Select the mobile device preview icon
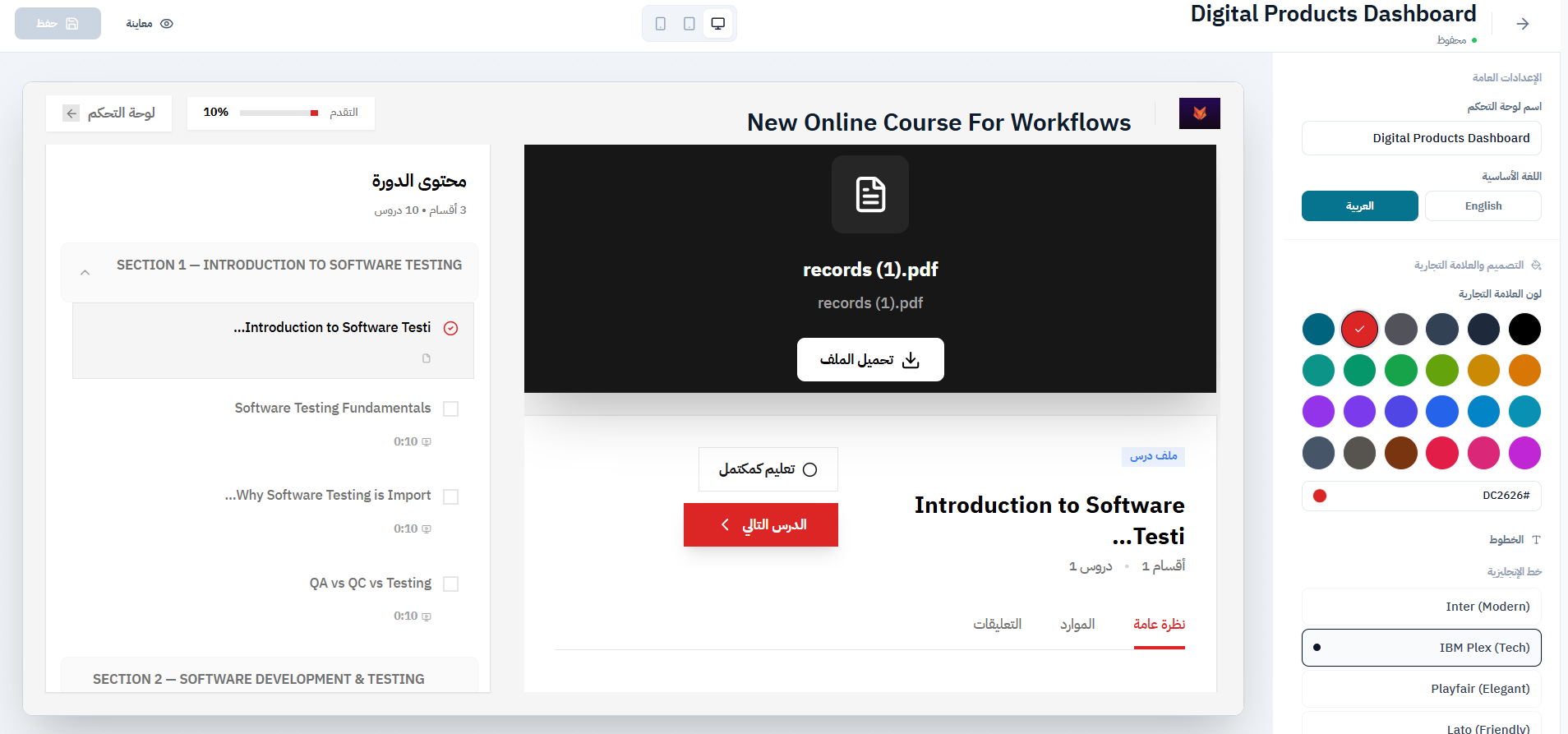Screen dimensions: 1568x734 tap(661, 24)
